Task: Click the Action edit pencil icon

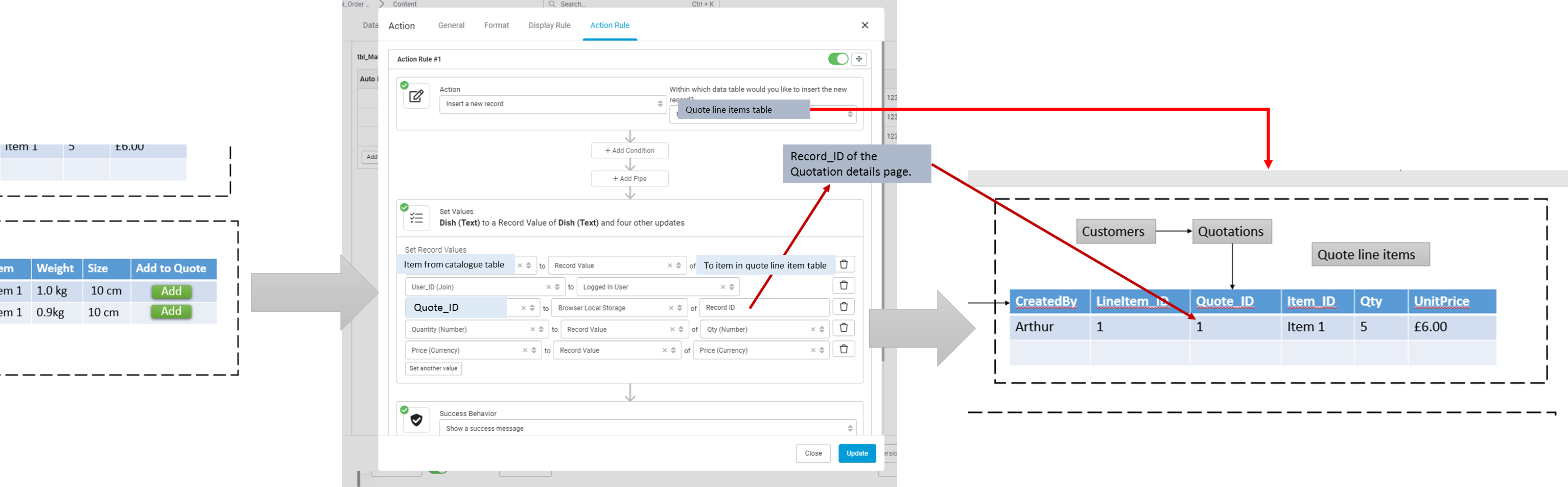Action: [x=416, y=96]
